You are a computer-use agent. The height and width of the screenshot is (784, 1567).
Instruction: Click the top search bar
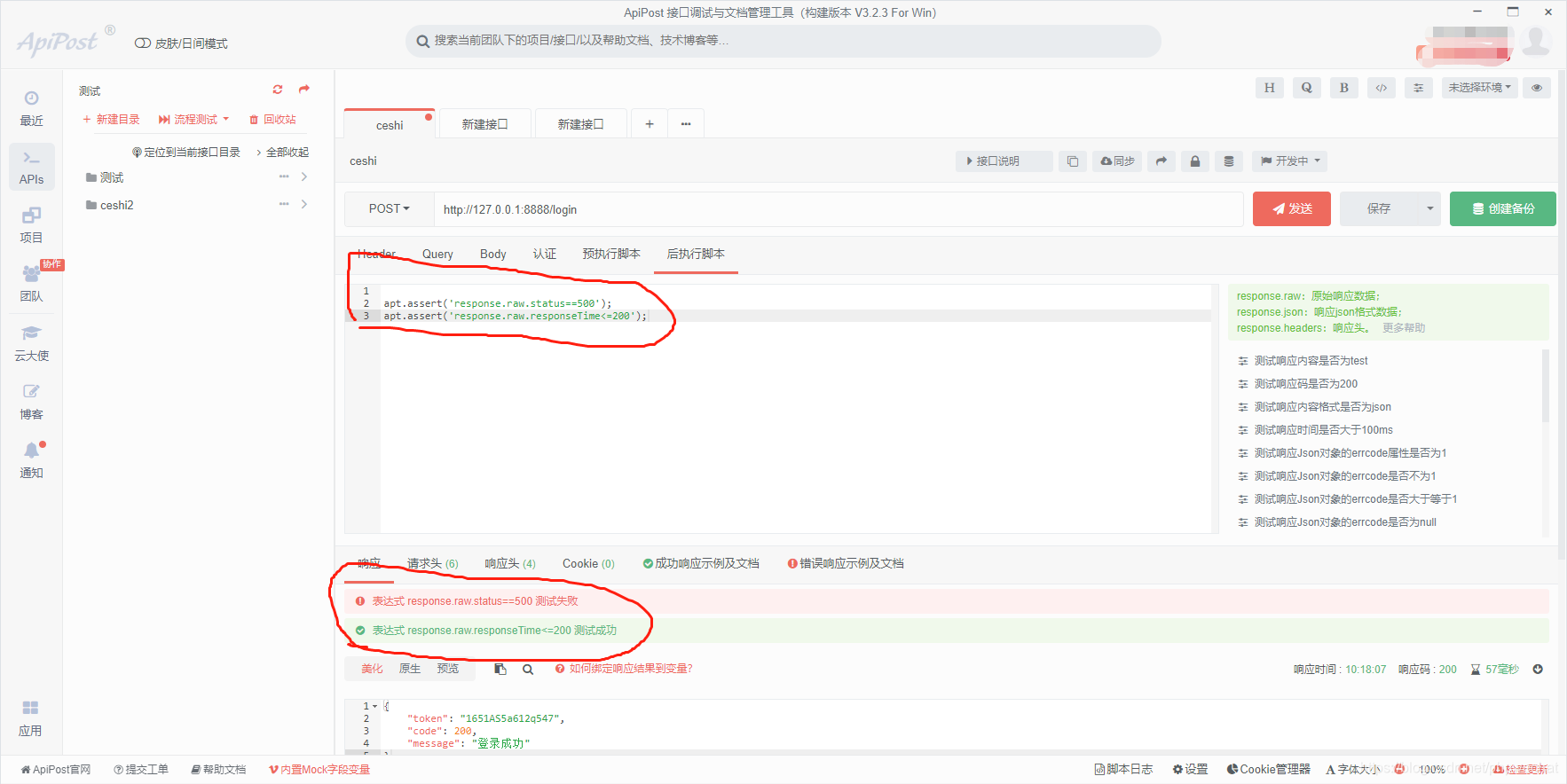point(783,41)
